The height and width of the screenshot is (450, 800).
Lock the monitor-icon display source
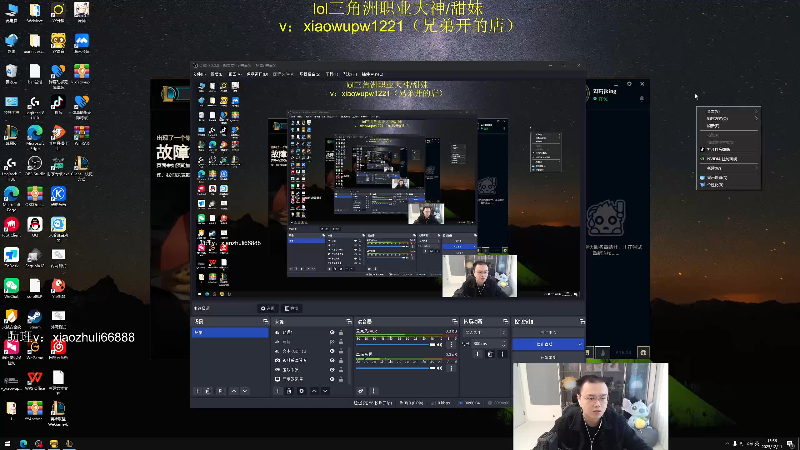[341, 379]
